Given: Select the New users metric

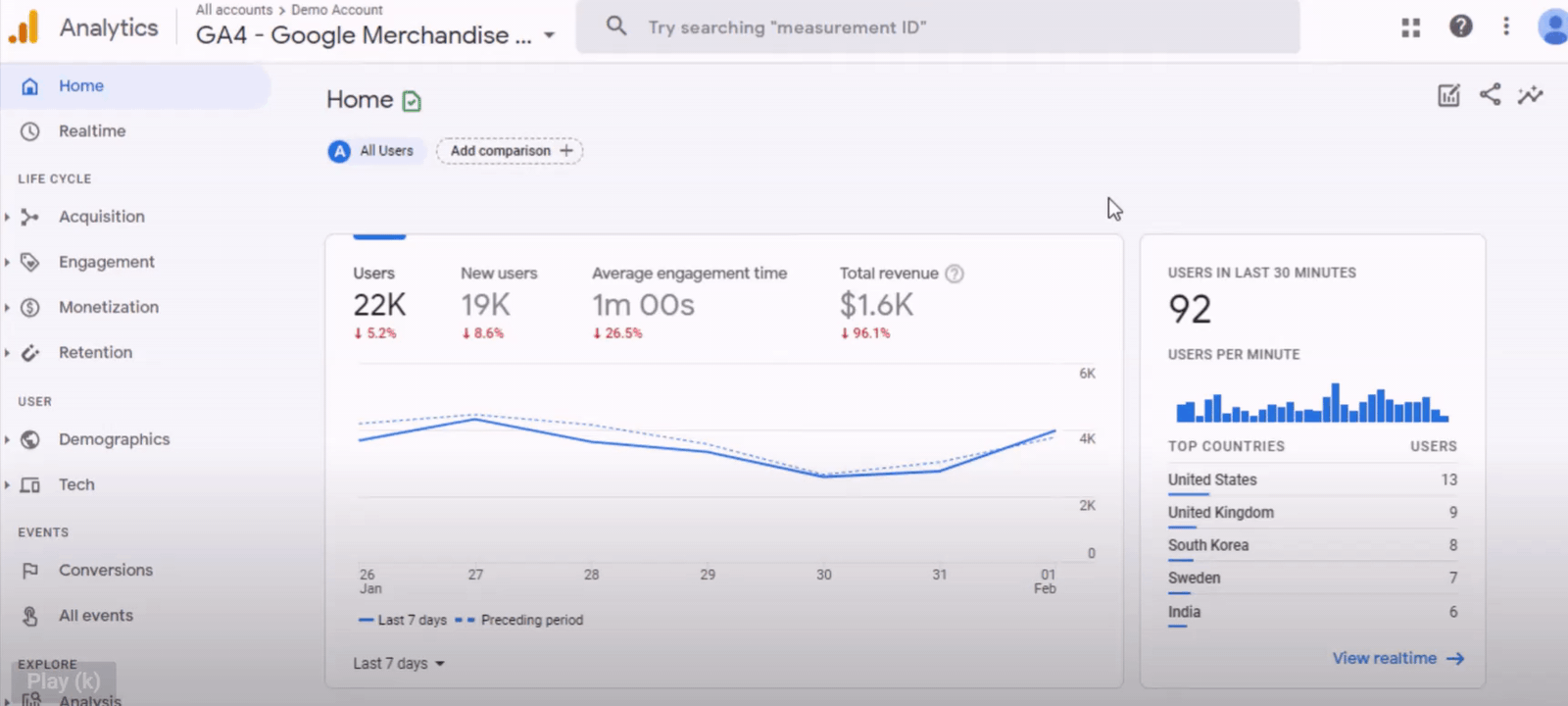Looking at the screenshot, I should pos(499,304).
